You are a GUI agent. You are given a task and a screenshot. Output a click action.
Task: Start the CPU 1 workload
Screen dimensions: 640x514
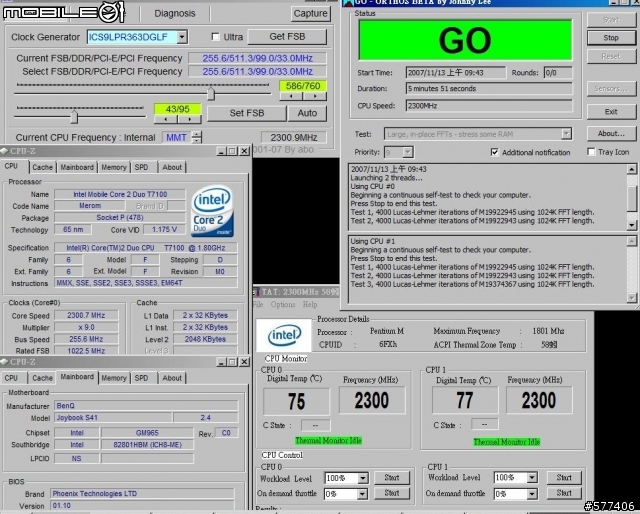pos(564,477)
